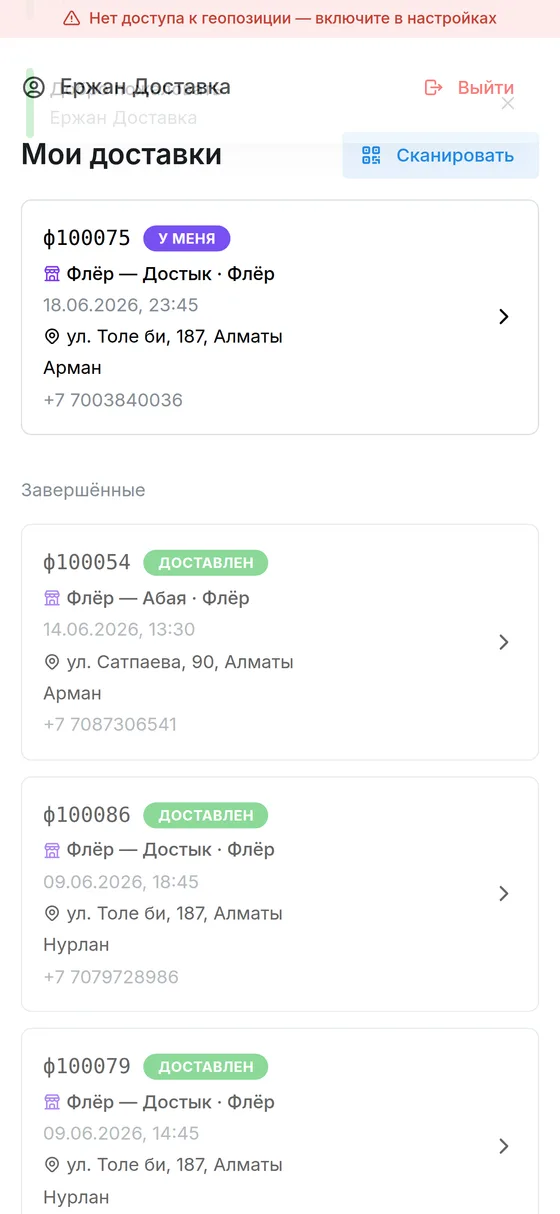Click the user profile icon beside Ержан Доставка
Image resolution: width=560 pixels, height=1214 pixels.
coord(34,87)
